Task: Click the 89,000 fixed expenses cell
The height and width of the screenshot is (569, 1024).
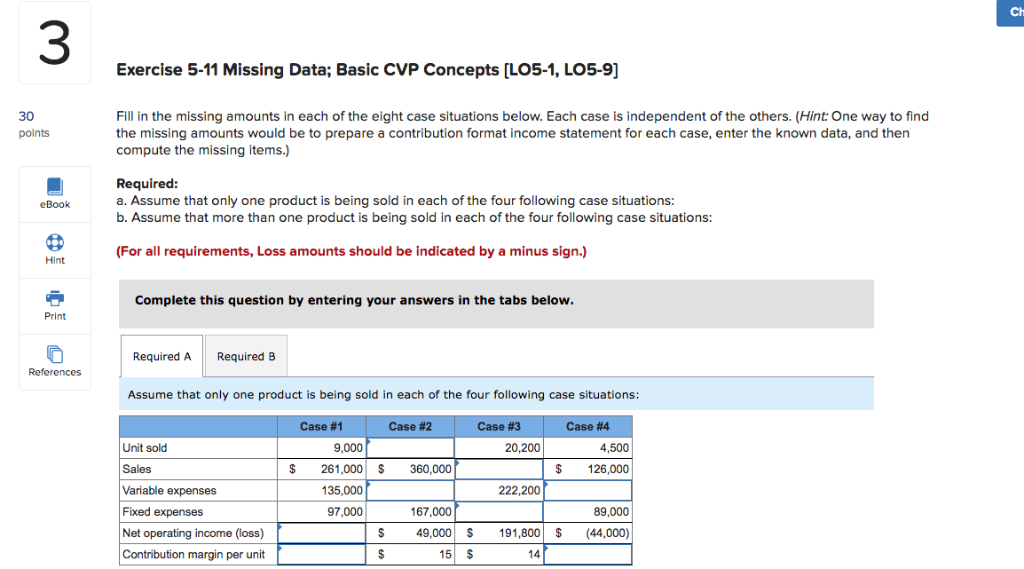Action: (588, 512)
